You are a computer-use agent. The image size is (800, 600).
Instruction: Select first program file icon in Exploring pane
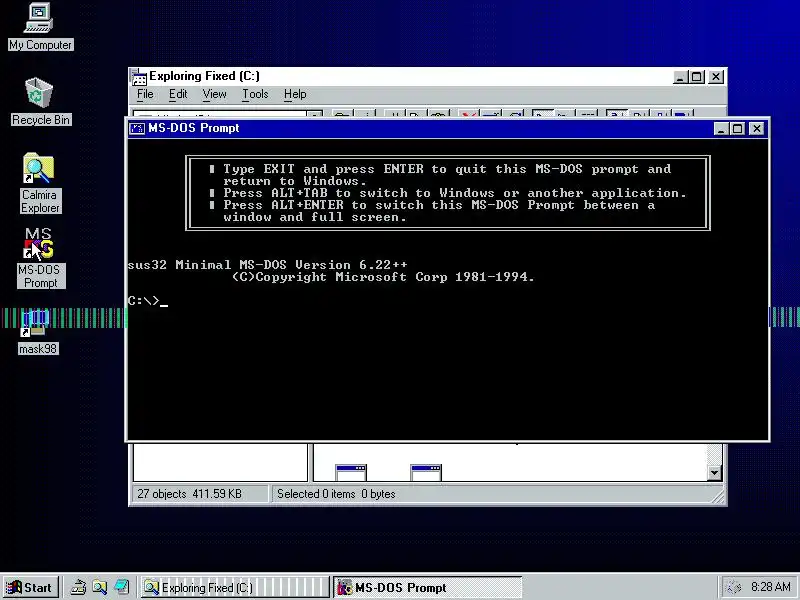click(351, 472)
